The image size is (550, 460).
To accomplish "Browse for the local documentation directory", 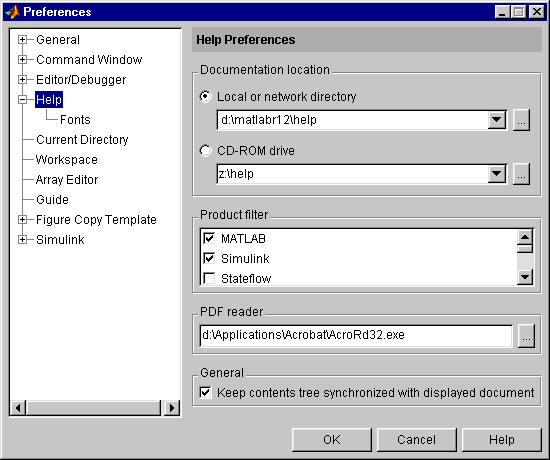I will click(521, 120).
